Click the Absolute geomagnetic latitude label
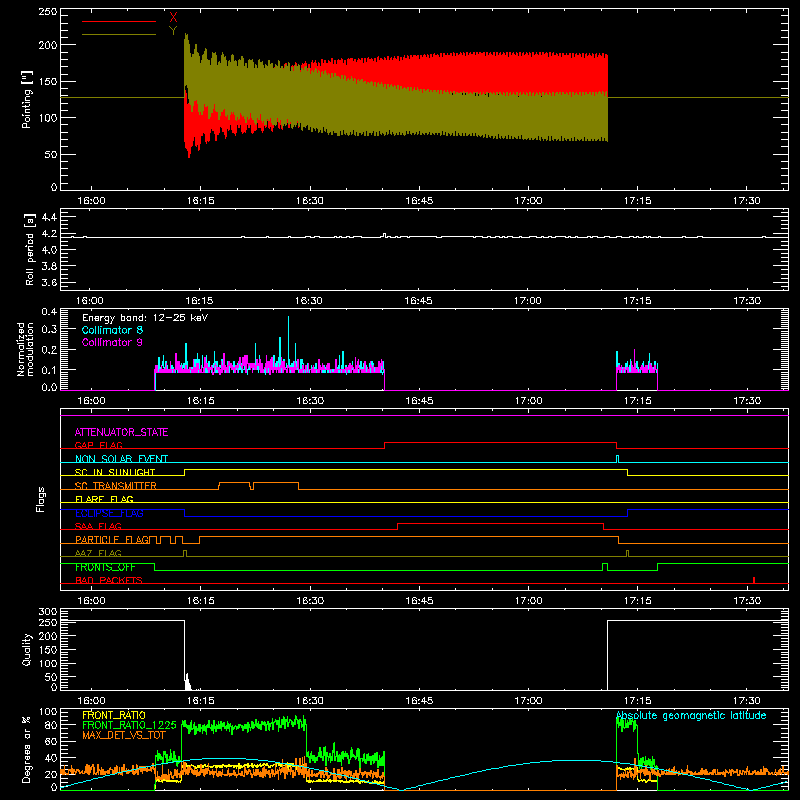 (x=691, y=715)
